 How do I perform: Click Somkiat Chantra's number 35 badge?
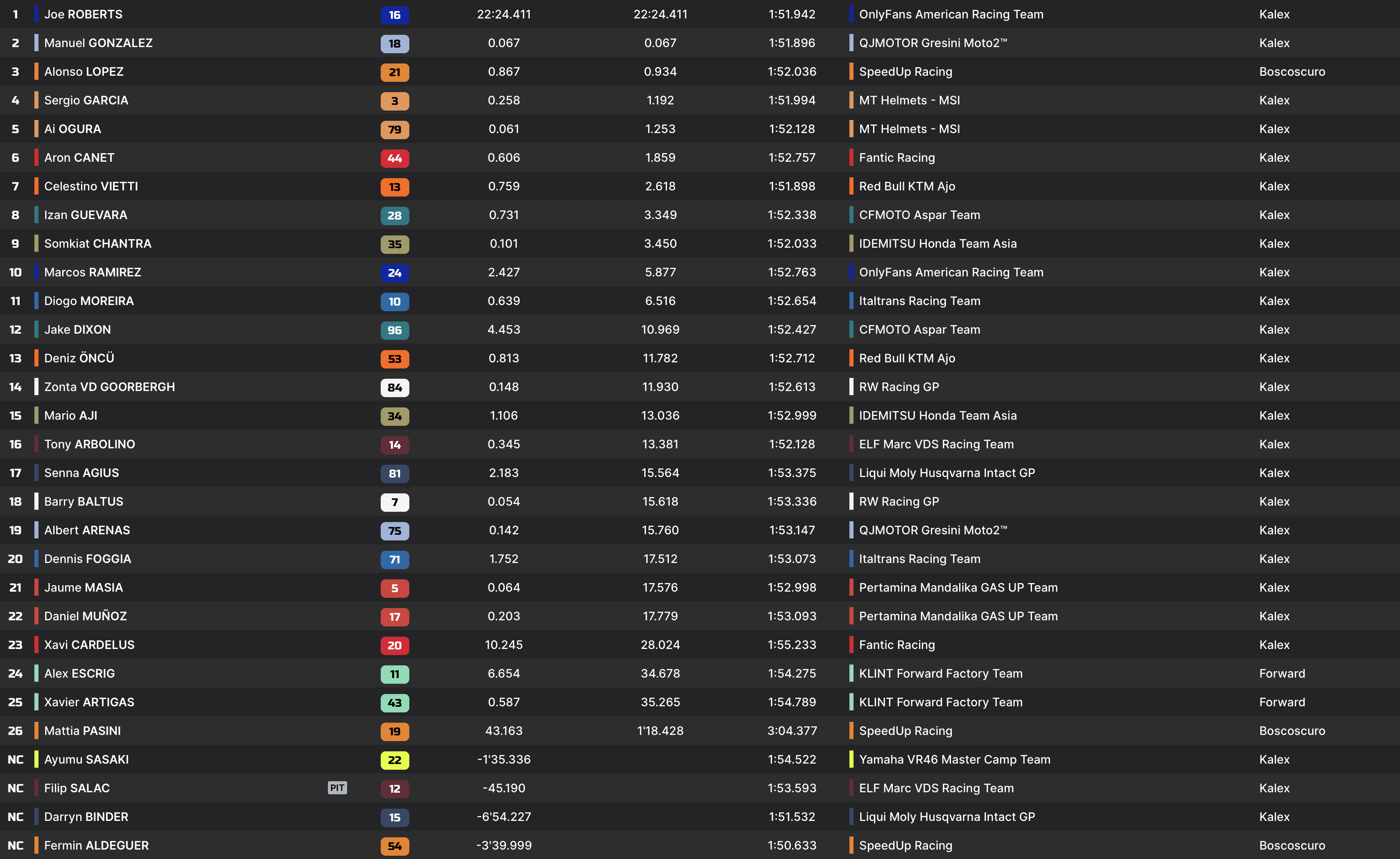pos(394,244)
